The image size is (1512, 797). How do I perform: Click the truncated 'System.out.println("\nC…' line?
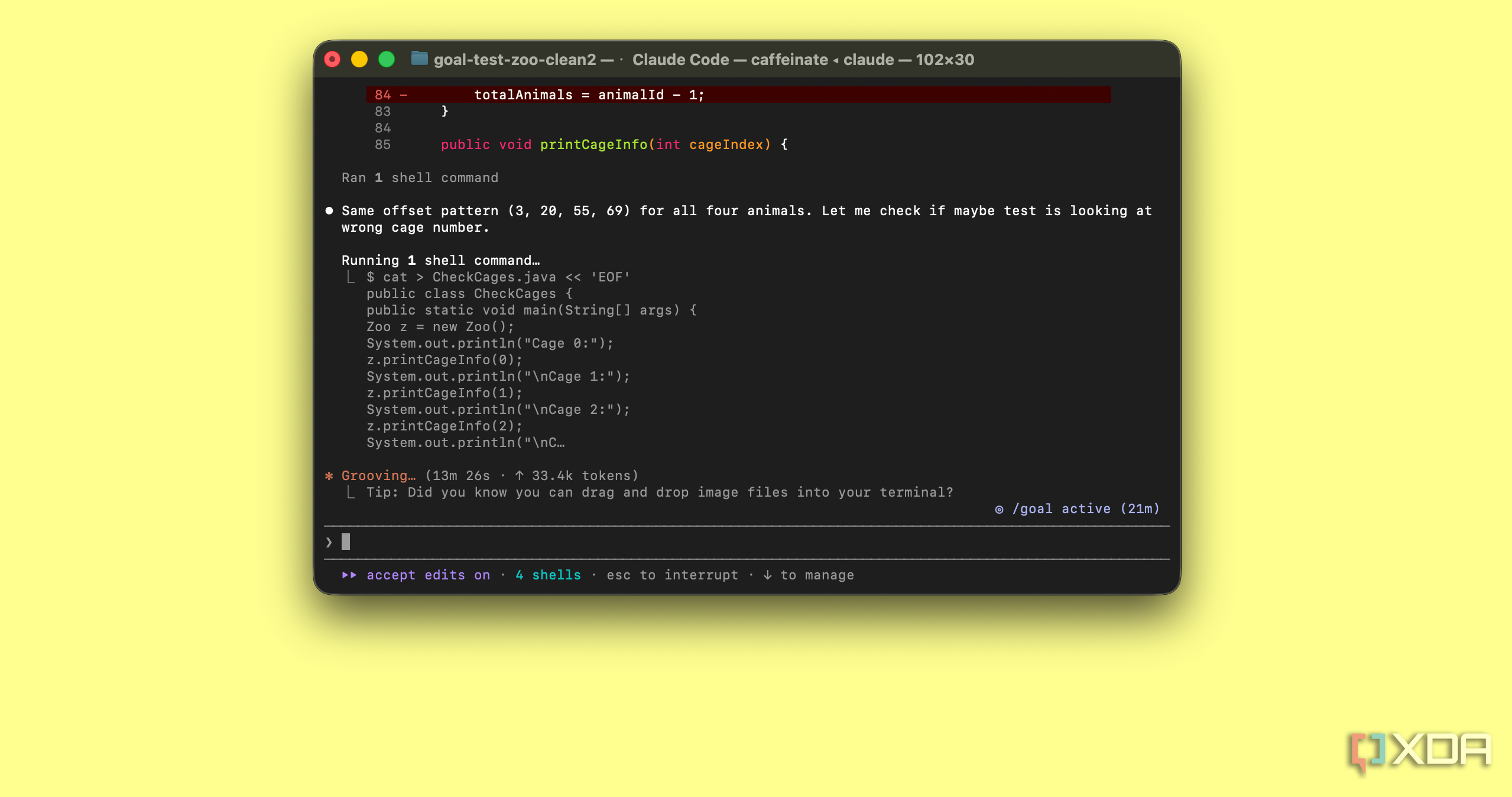coord(465,442)
